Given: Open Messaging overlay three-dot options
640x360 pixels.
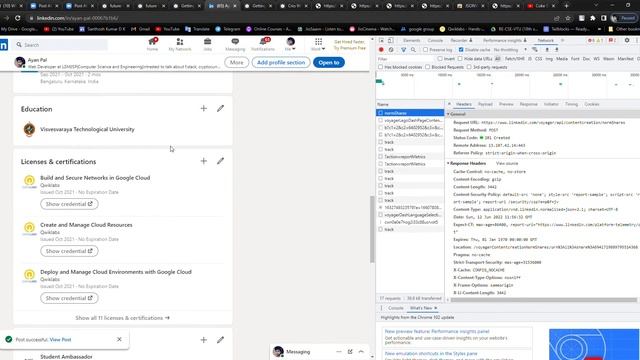Looking at the screenshot, I should point(338,351).
